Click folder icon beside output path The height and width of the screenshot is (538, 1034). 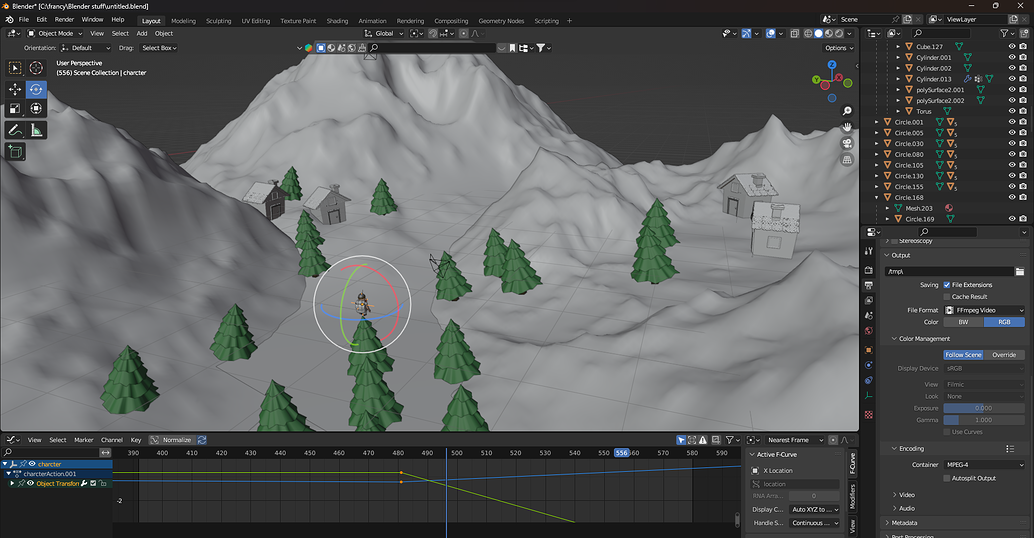pyautogui.click(x=1019, y=272)
